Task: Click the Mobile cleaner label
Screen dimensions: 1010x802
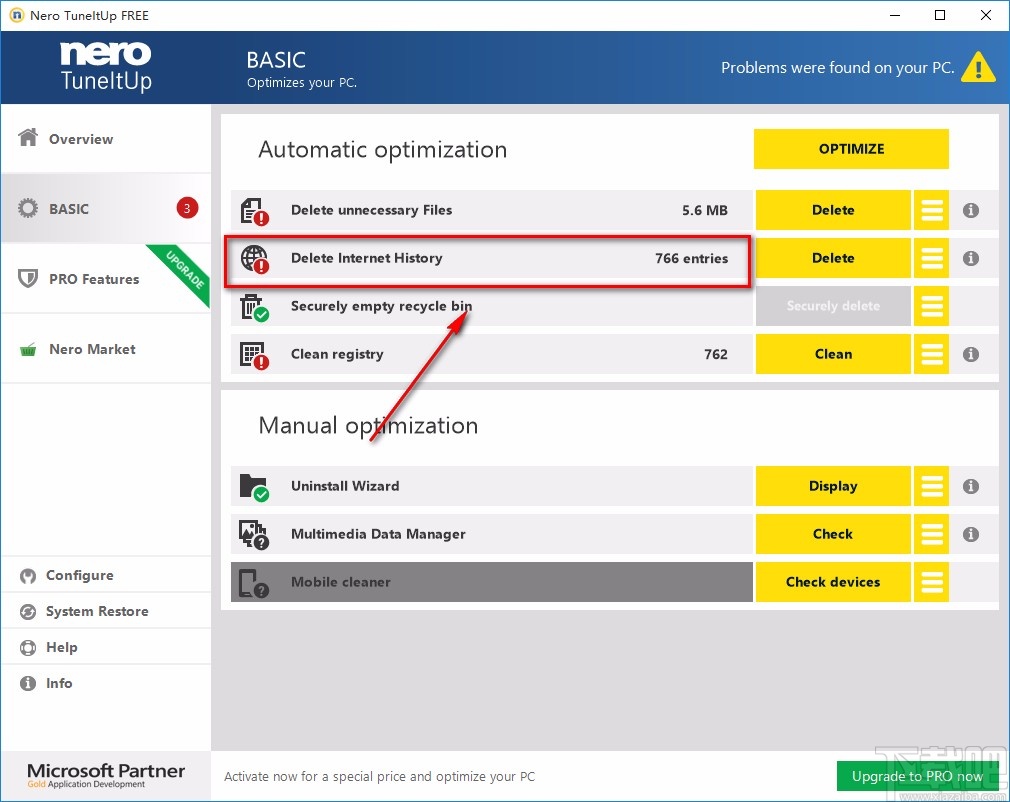Action: 341,582
